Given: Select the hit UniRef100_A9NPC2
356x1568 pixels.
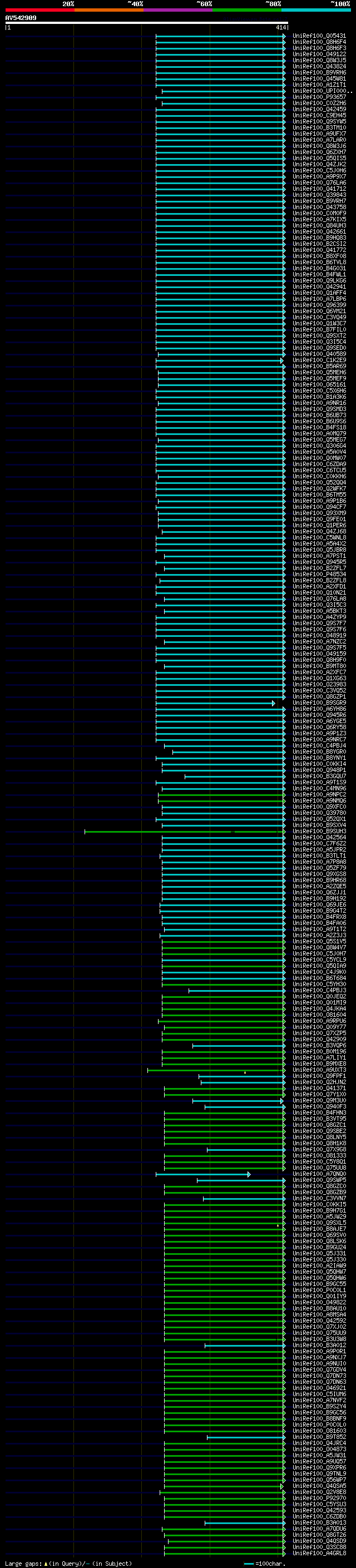Looking at the screenshot, I should click(x=319, y=794).
